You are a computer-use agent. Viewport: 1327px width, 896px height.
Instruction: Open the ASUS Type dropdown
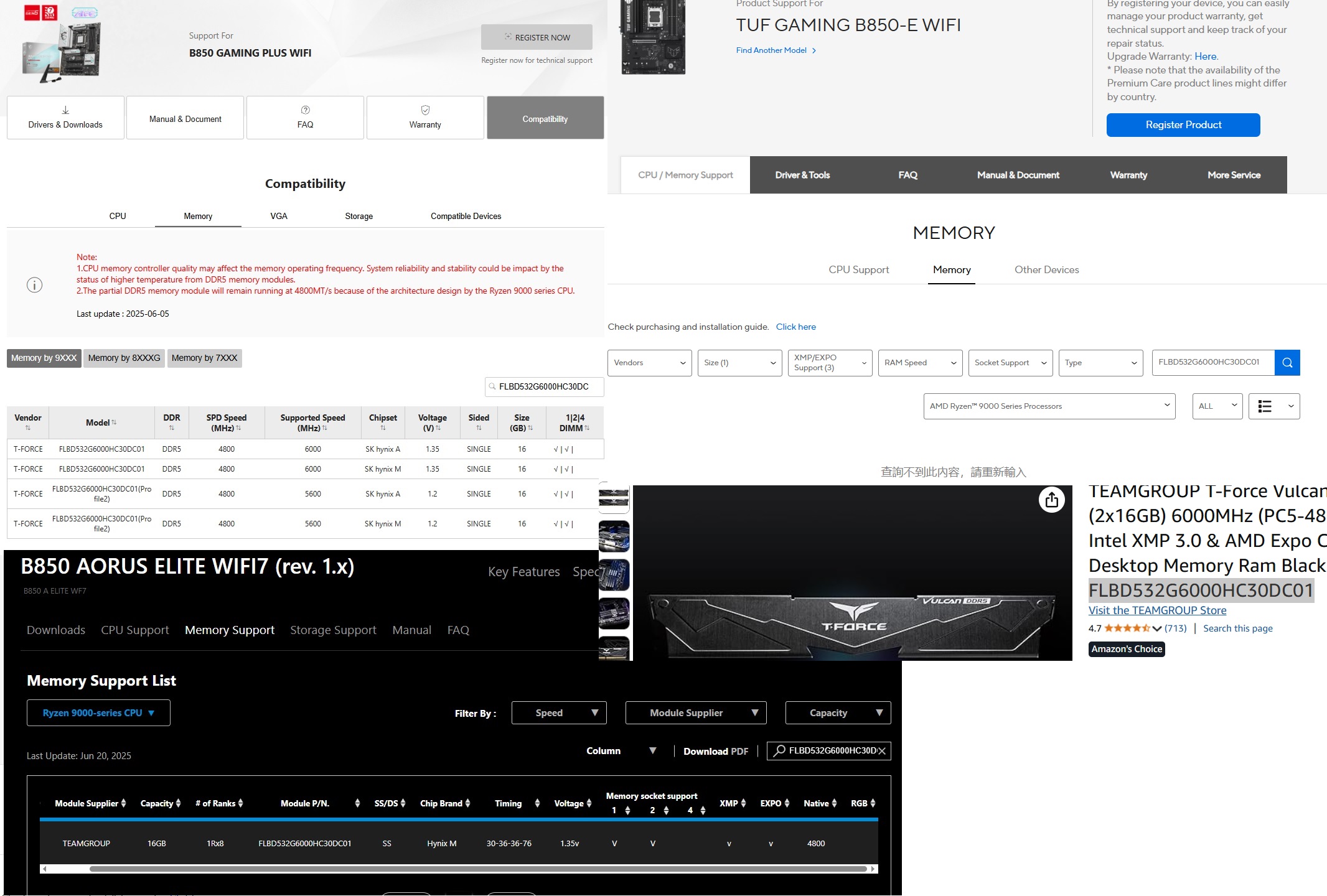point(1101,363)
